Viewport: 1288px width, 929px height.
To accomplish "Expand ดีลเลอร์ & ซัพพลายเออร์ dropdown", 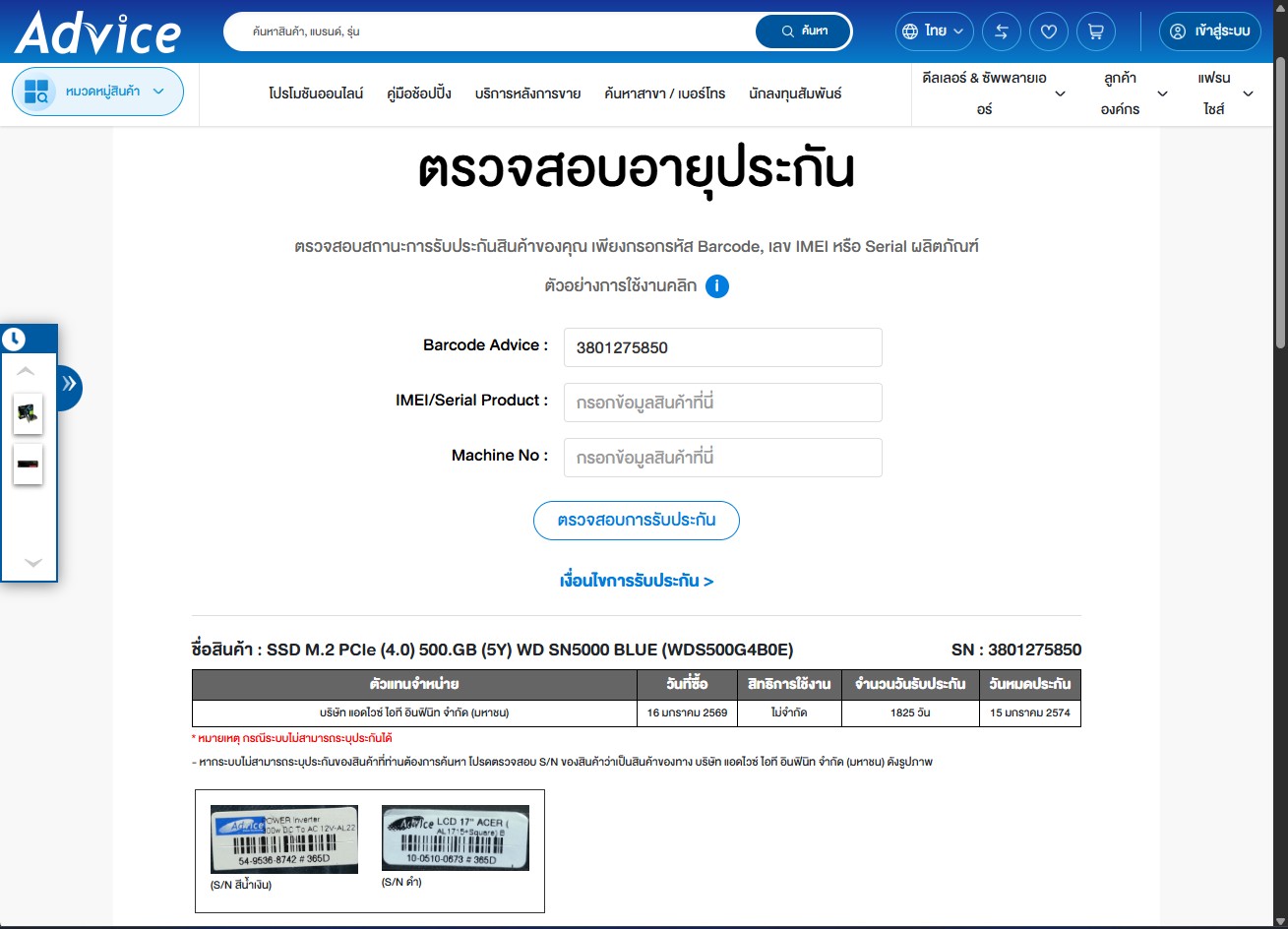I will coord(995,93).
